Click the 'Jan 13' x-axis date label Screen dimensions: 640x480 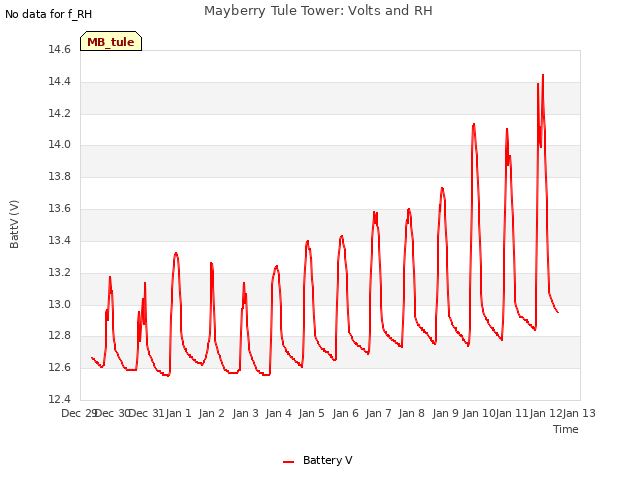579,413
